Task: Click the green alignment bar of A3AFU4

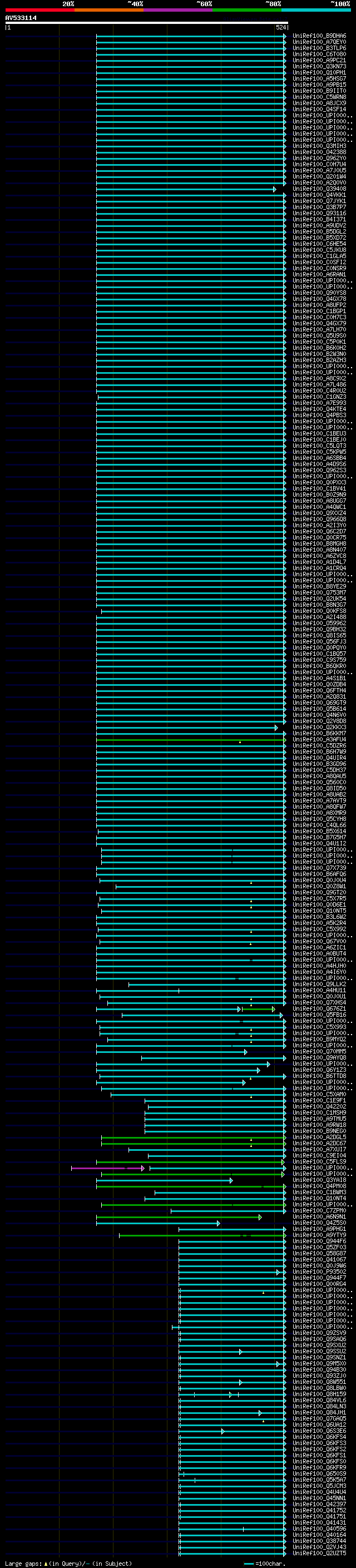Action: click(191, 740)
